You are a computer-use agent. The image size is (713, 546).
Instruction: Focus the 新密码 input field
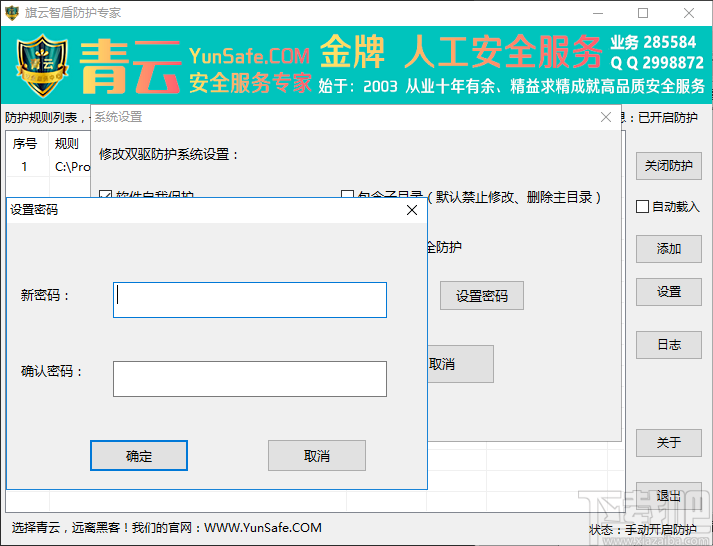click(250, 300)
